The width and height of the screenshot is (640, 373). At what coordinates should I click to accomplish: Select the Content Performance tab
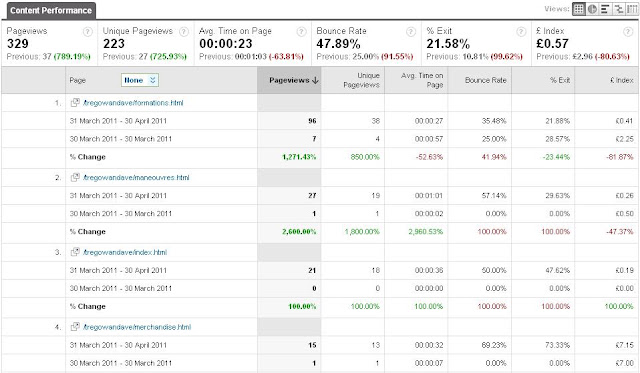click(51, 11)
